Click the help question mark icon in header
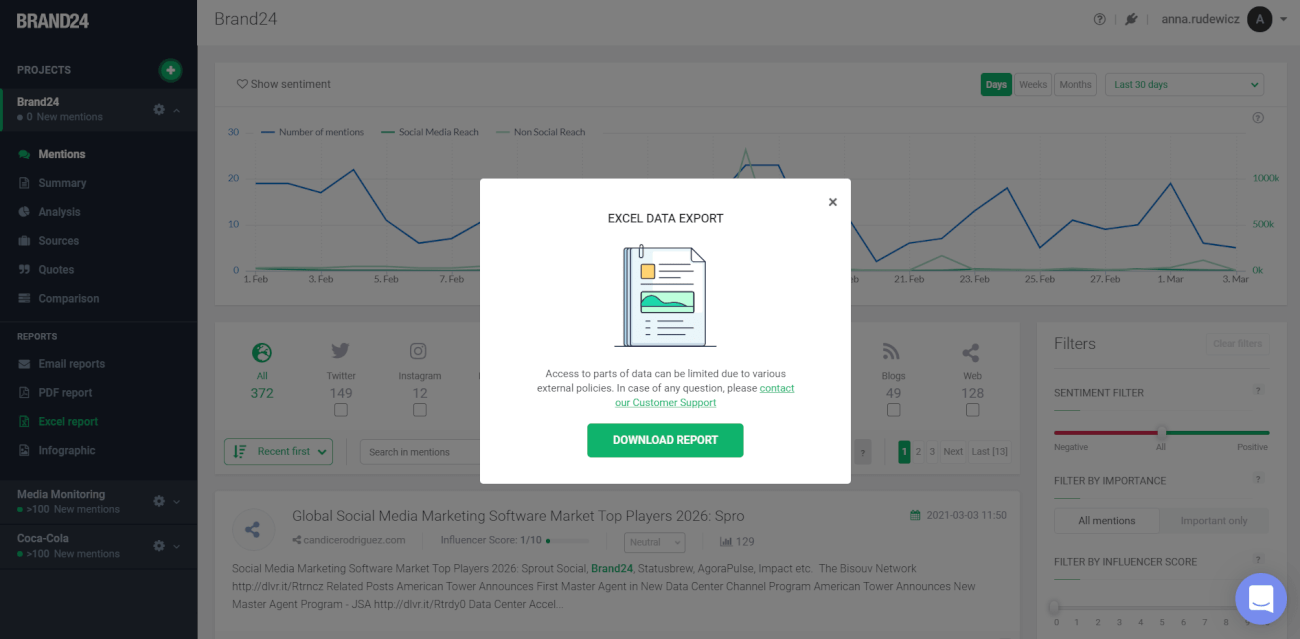Screen dimensions: 1300x639 [x=1100, y=19]
